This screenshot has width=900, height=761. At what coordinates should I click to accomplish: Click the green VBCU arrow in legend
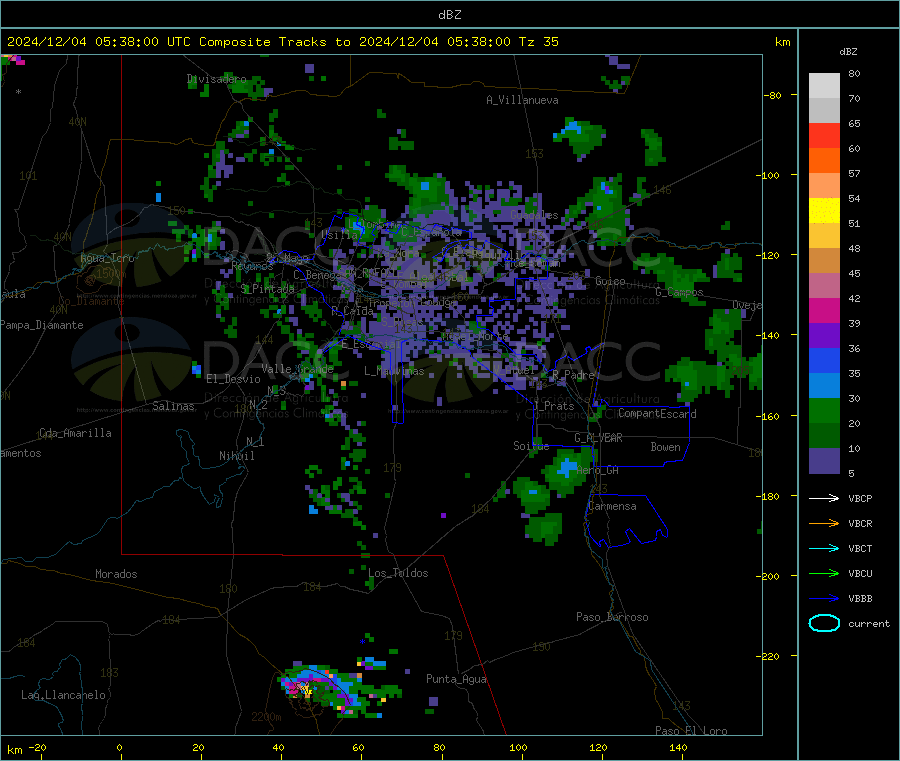point(824,573)
